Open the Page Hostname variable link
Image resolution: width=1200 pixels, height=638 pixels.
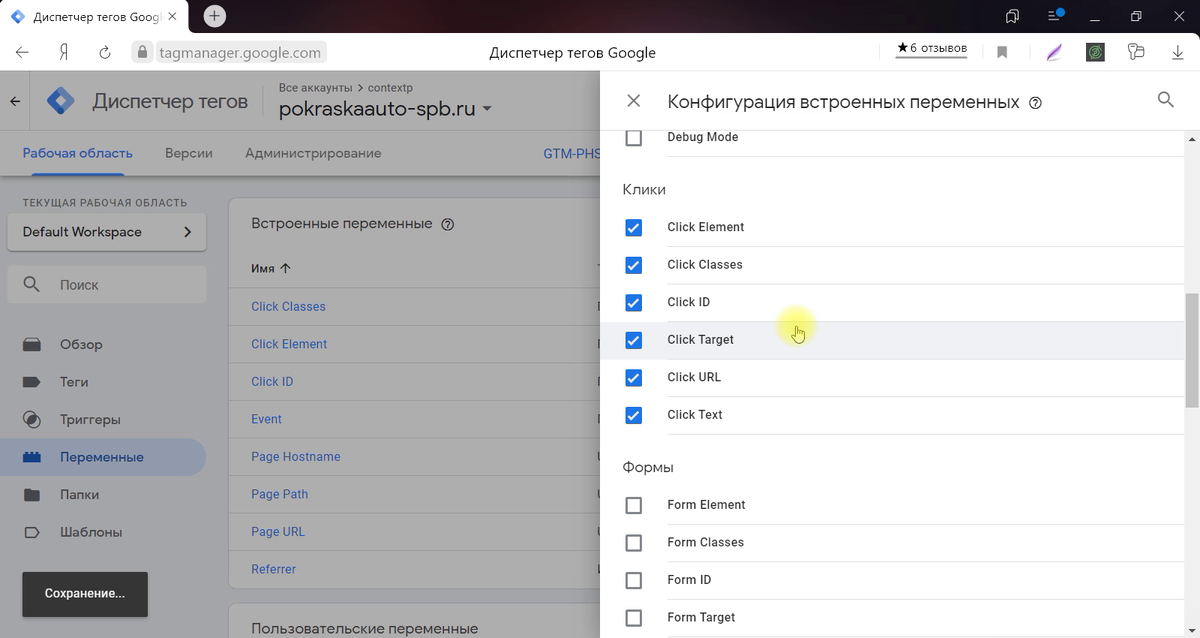pyautogui.click(x=296, y=457)
